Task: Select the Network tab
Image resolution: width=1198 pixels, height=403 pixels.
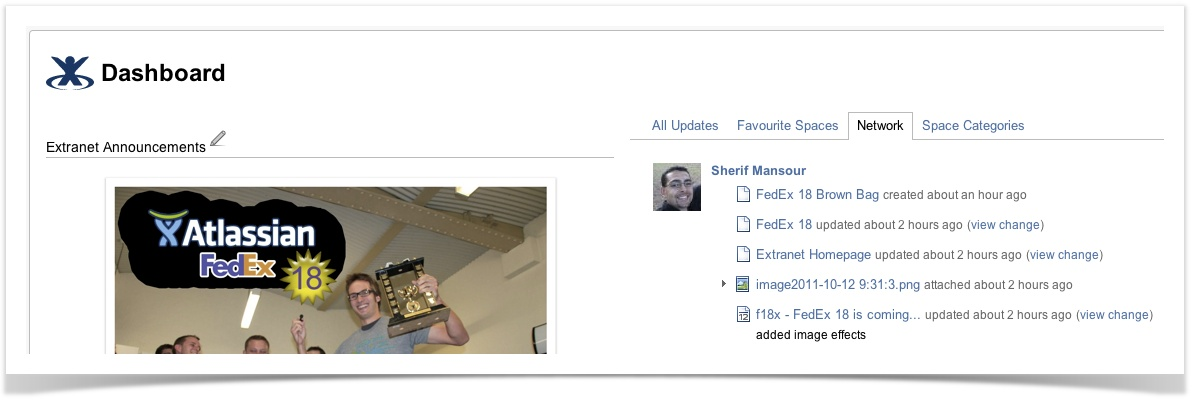Action: click(880, 125)
